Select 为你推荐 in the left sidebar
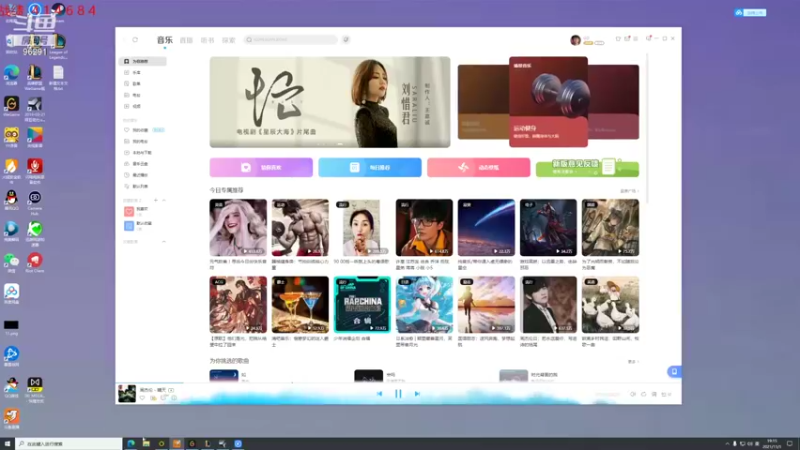This screenshot has height=450, width=800. pyautogui.click(x=142, y=61)
